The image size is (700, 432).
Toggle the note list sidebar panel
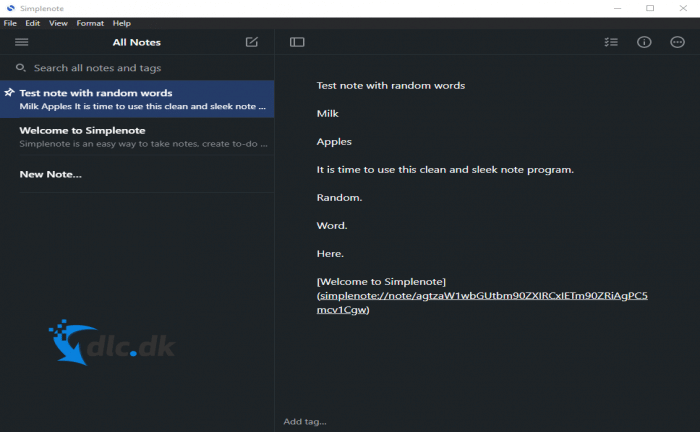coord(297,42)
